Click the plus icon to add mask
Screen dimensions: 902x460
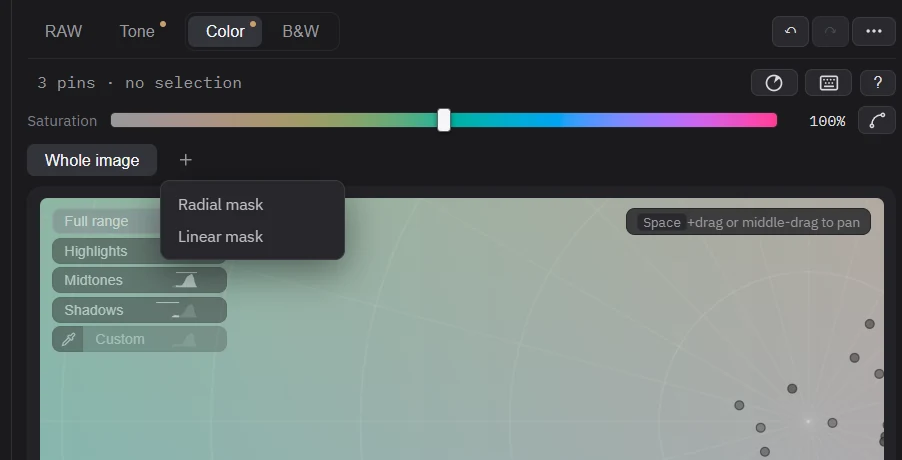(x=185, y=160)
